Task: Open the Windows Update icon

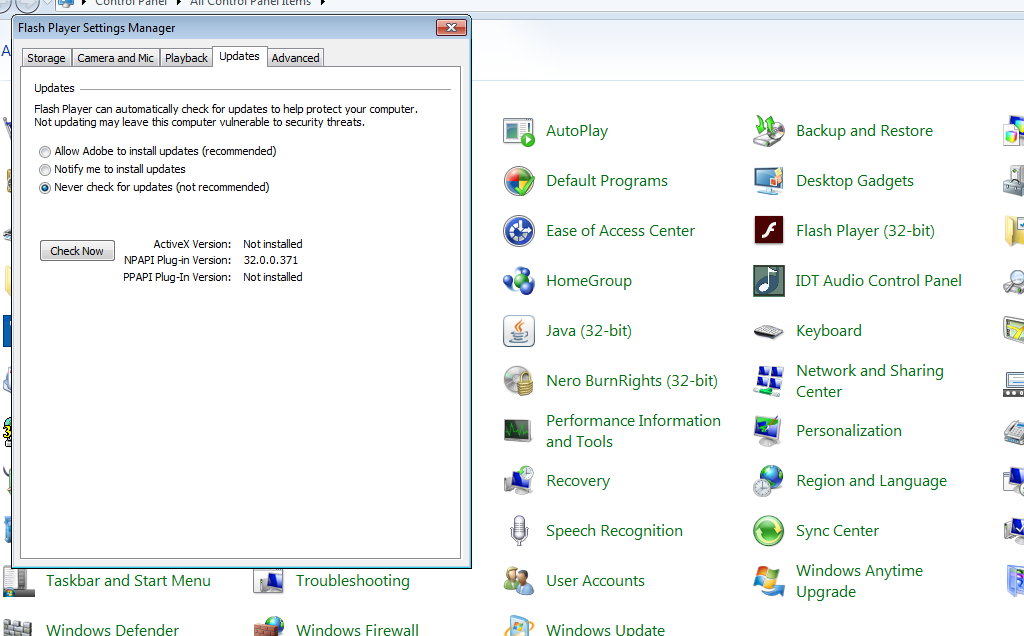Action: click(519, 626)
